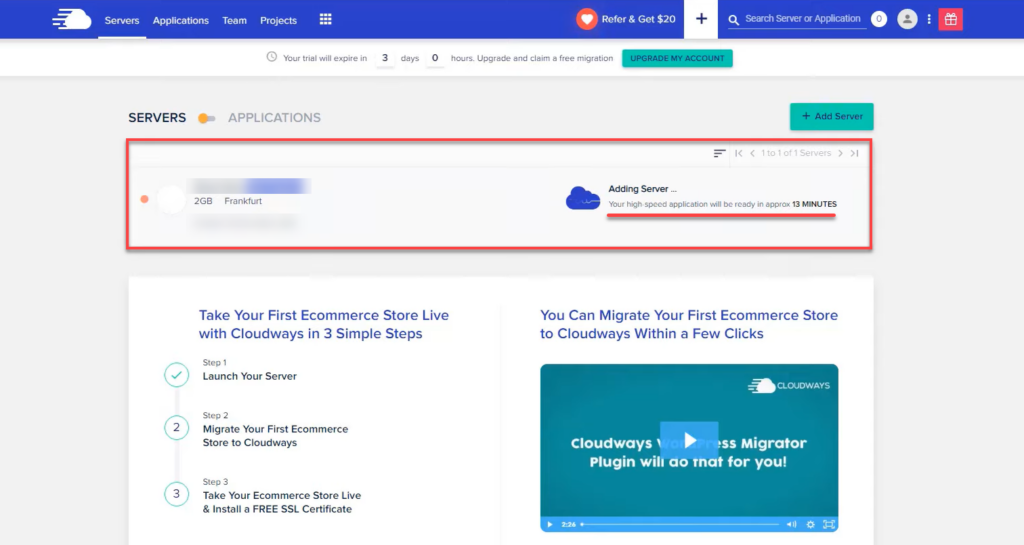Open the Projects menu
The height and width of the screenshot is (545, 1024).
pyautogui.click(x=278, y=20)
